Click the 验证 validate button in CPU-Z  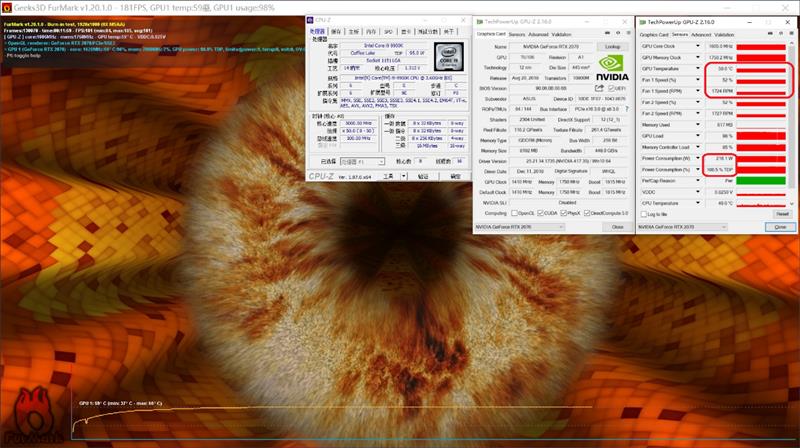[x=423, y=177]
